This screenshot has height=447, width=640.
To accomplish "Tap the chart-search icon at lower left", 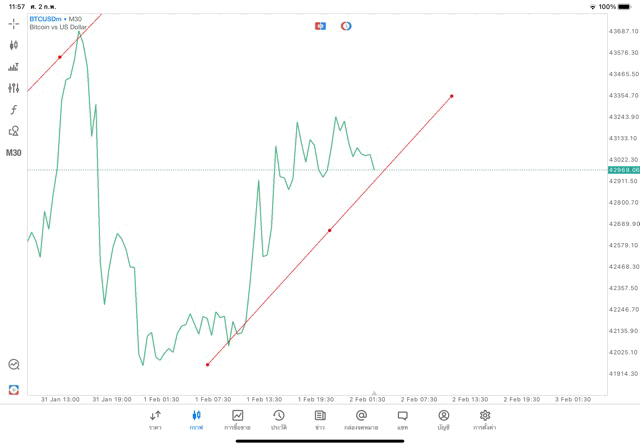I will [x=14, y=365].
